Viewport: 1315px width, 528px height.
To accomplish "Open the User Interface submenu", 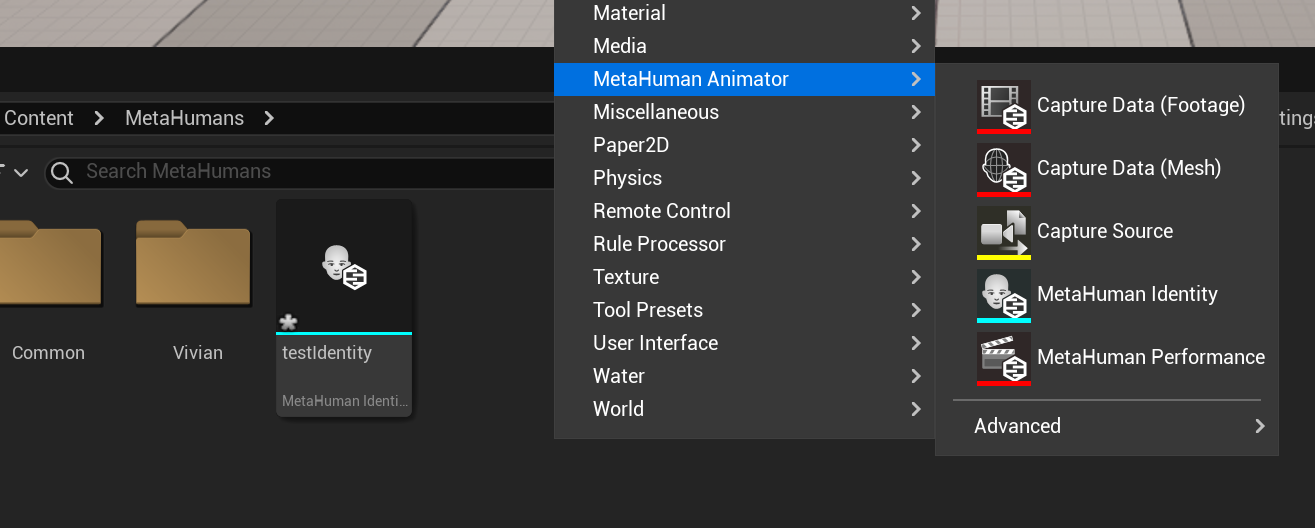I will [744, 343].
